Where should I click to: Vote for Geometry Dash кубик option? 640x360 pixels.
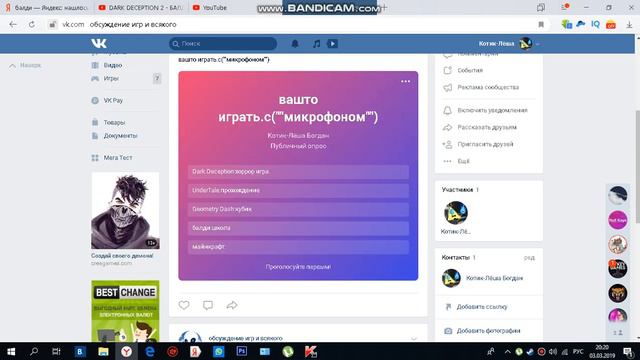[298, 209]
